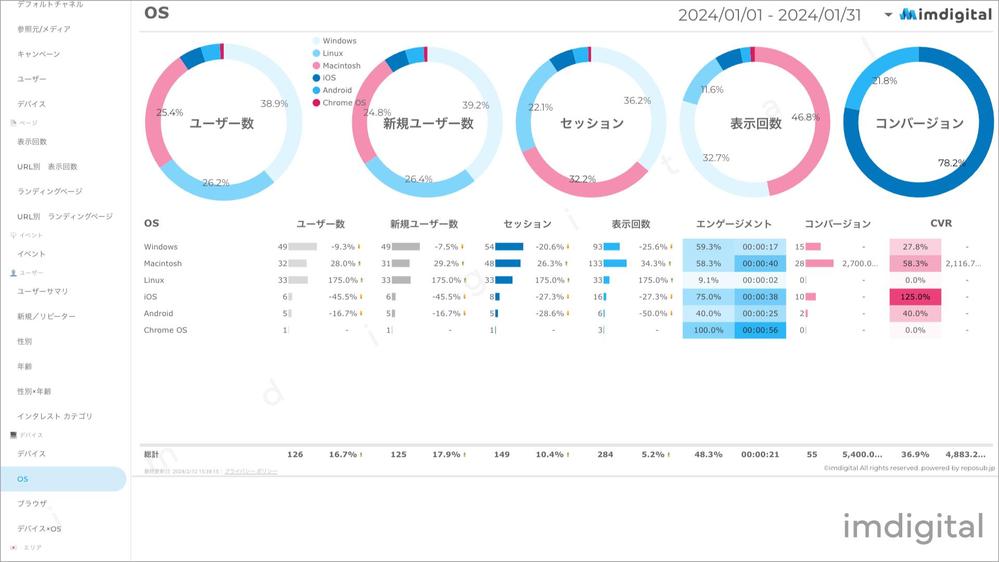Click the monitor icon beside the デバイス section header

13,435
